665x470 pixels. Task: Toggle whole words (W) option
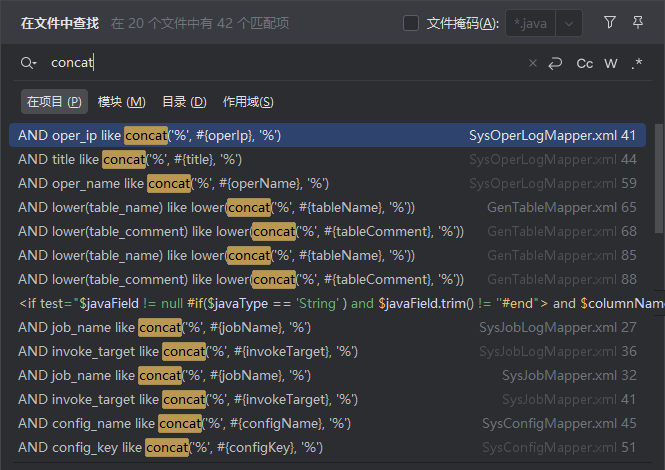tap(611, 64)
